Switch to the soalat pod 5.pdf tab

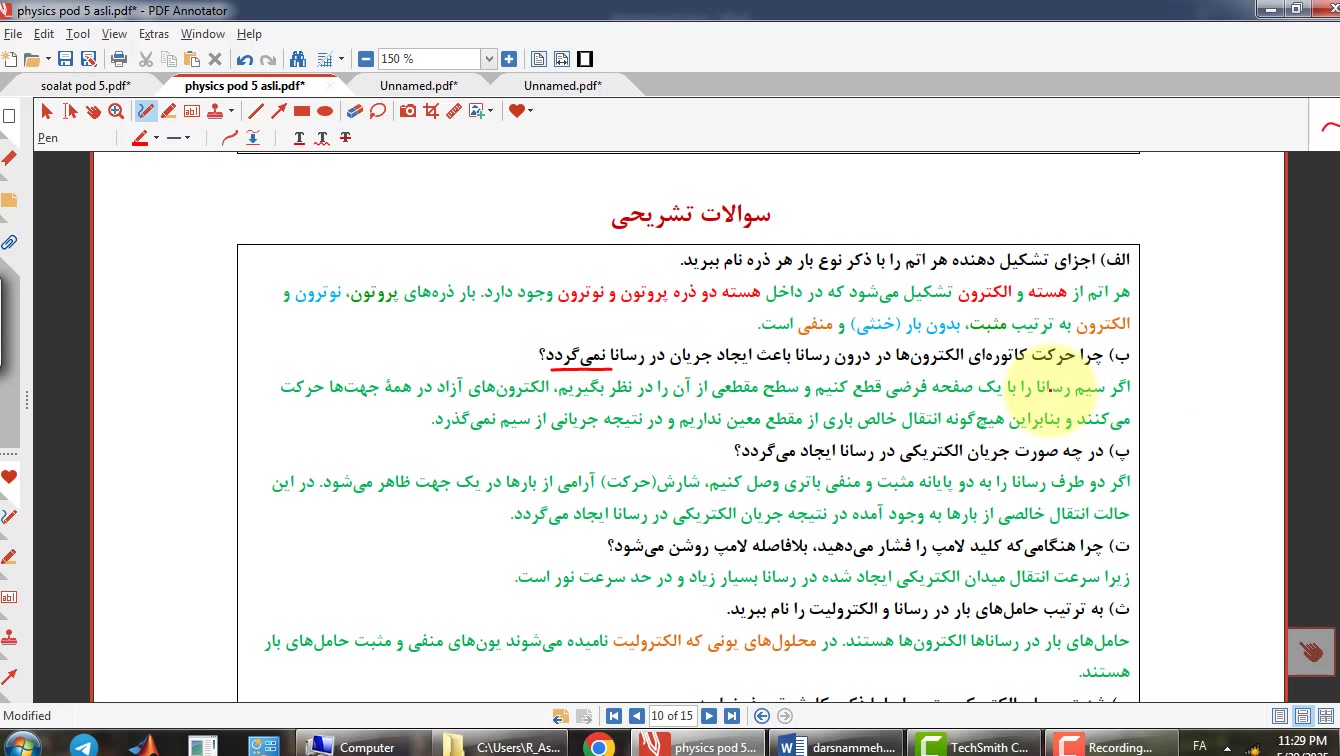click(85, 86)
